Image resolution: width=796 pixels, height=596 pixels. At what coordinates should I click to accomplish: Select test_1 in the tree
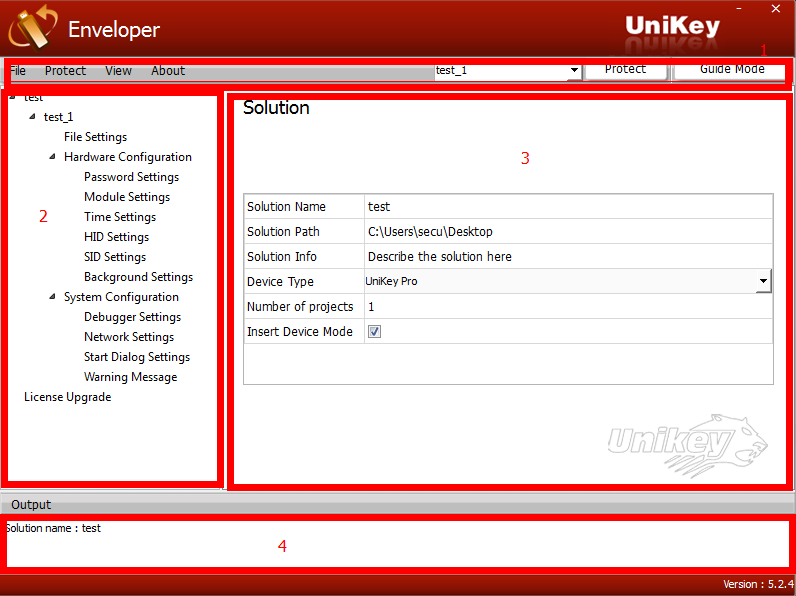click(x=58, y=117)
